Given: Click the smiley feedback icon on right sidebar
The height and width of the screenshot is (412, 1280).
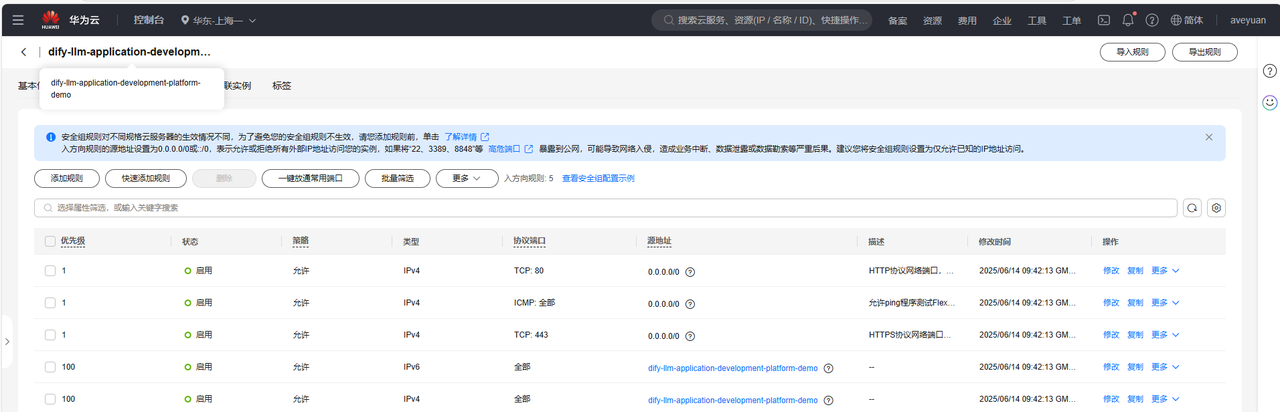Looking at the screenshot, I should pos(1269,102).
